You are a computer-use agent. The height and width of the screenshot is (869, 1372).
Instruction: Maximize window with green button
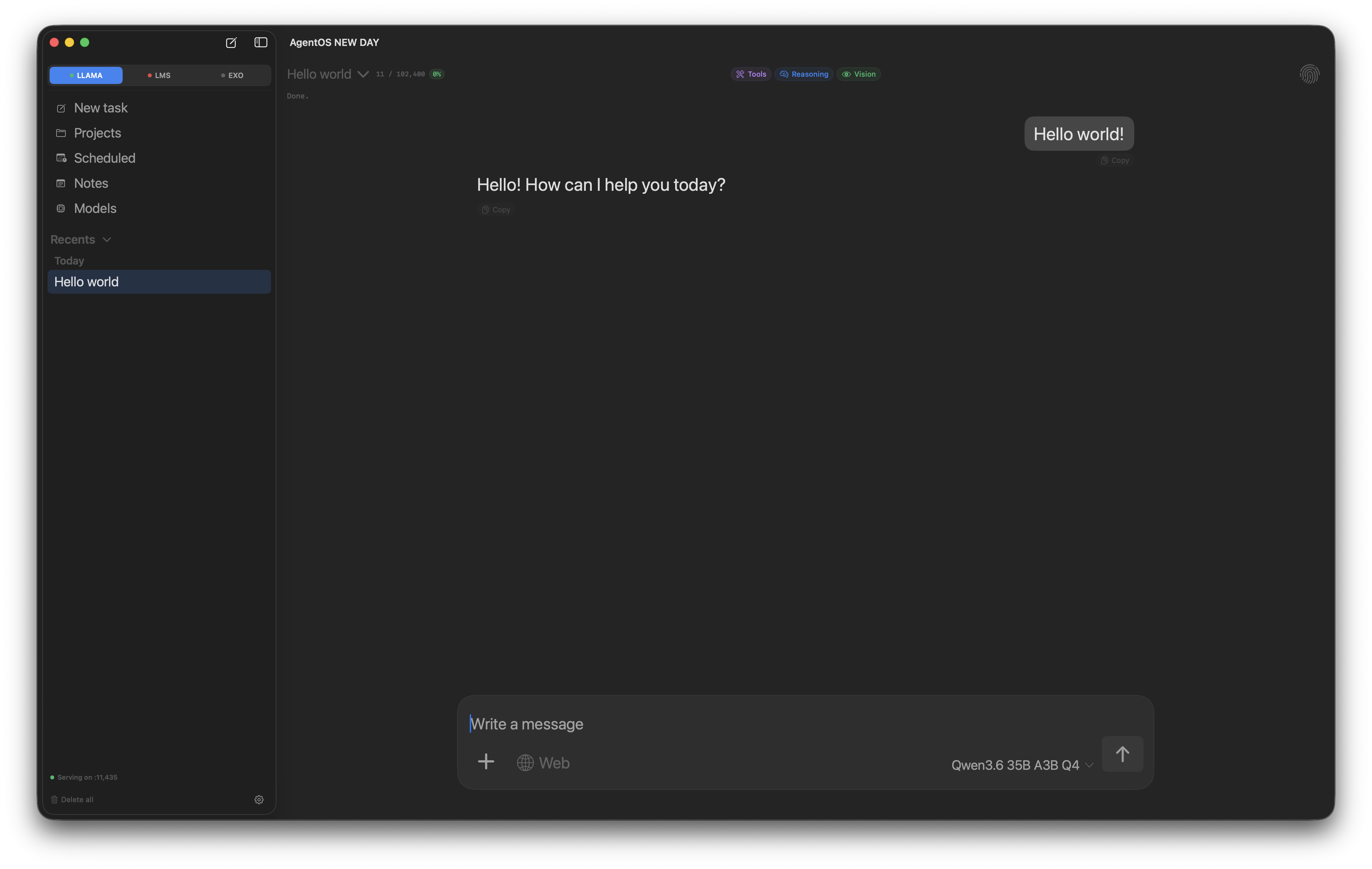(x=85, y=42)
